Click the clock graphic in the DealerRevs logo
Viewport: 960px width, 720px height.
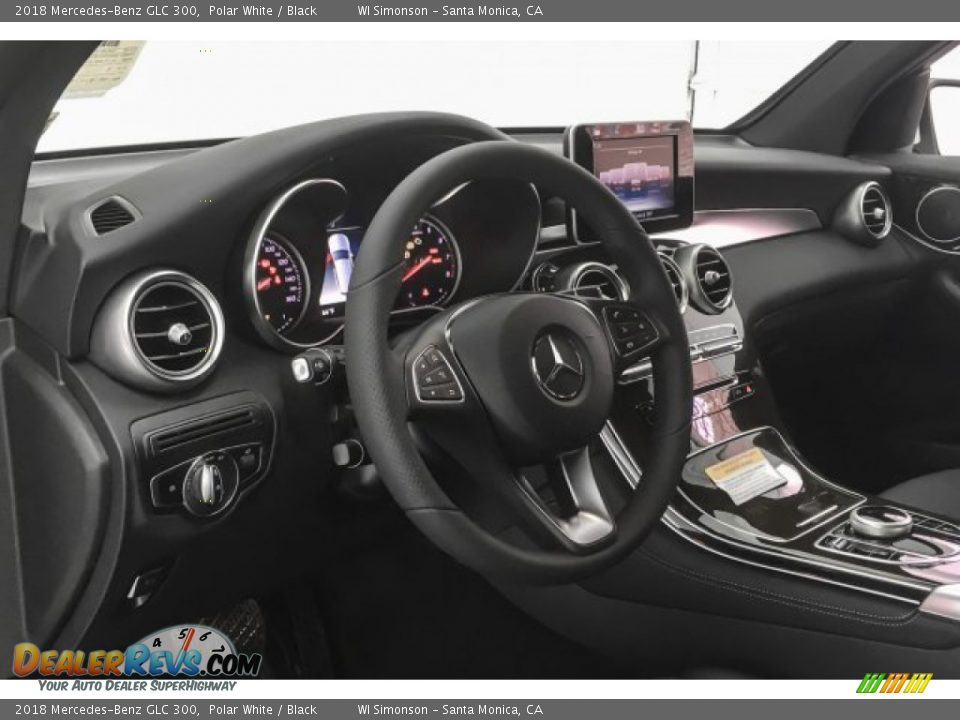pyautogui.click(x=185, y=638)
